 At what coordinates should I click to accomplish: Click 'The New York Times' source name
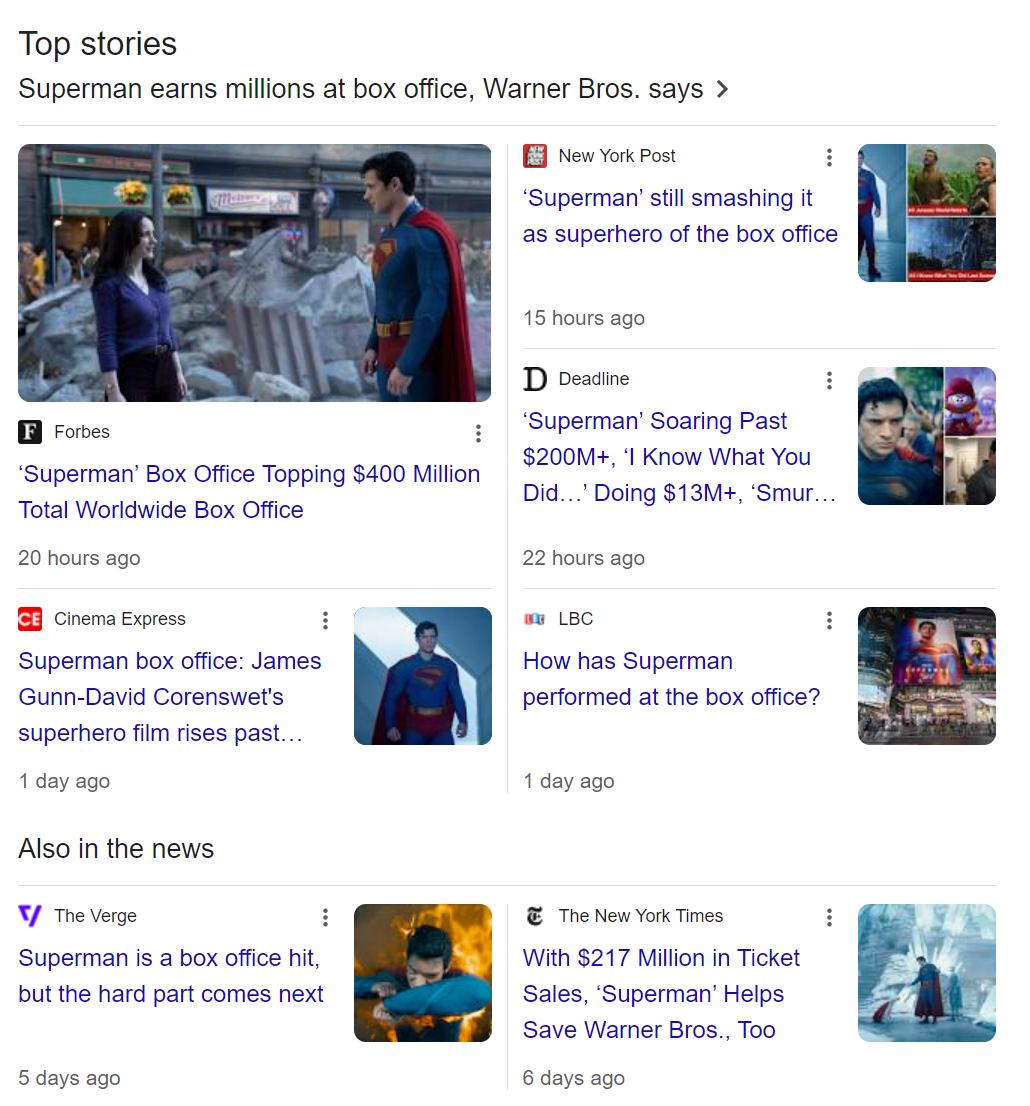[x=641, y=916]
